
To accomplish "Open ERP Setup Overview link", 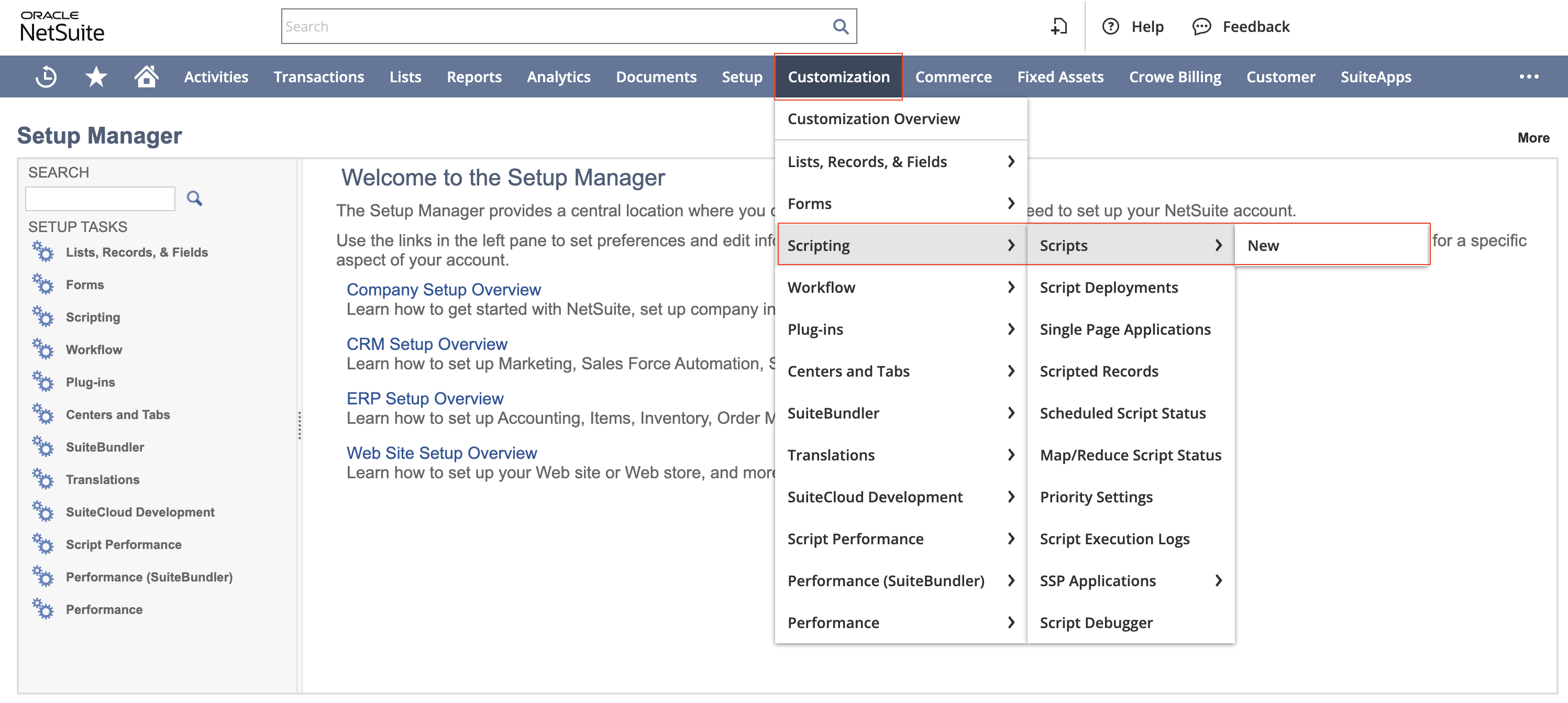I will pyautogui.click(x=424, y=398).
